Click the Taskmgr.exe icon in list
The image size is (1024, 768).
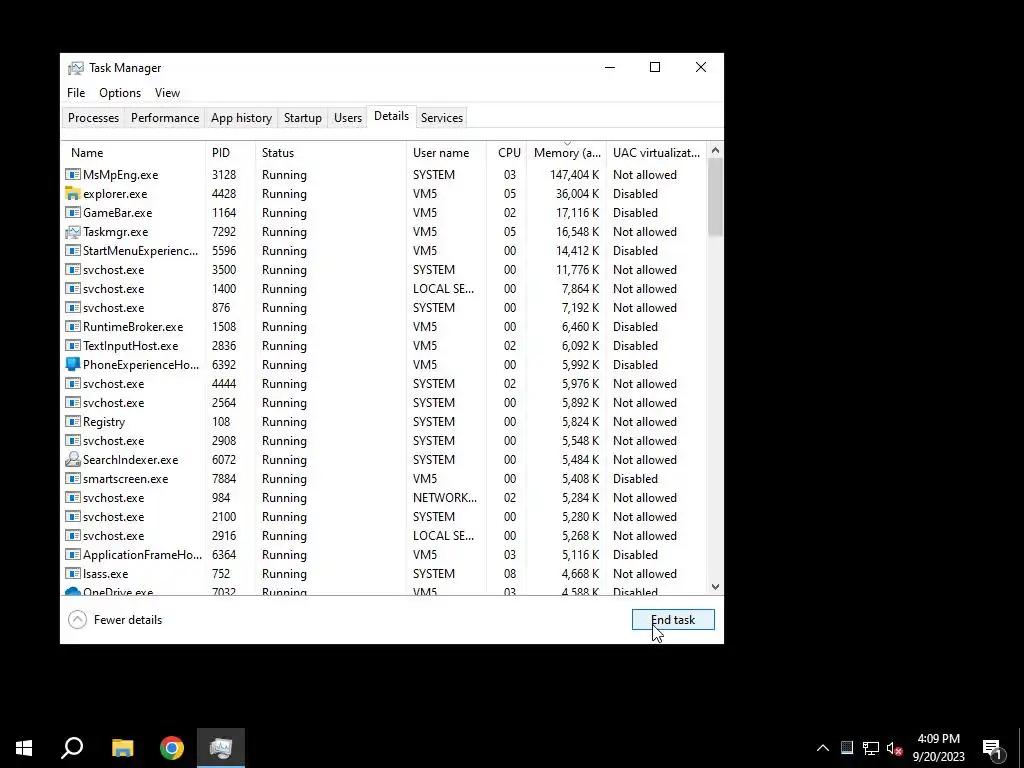pos(72,232)
